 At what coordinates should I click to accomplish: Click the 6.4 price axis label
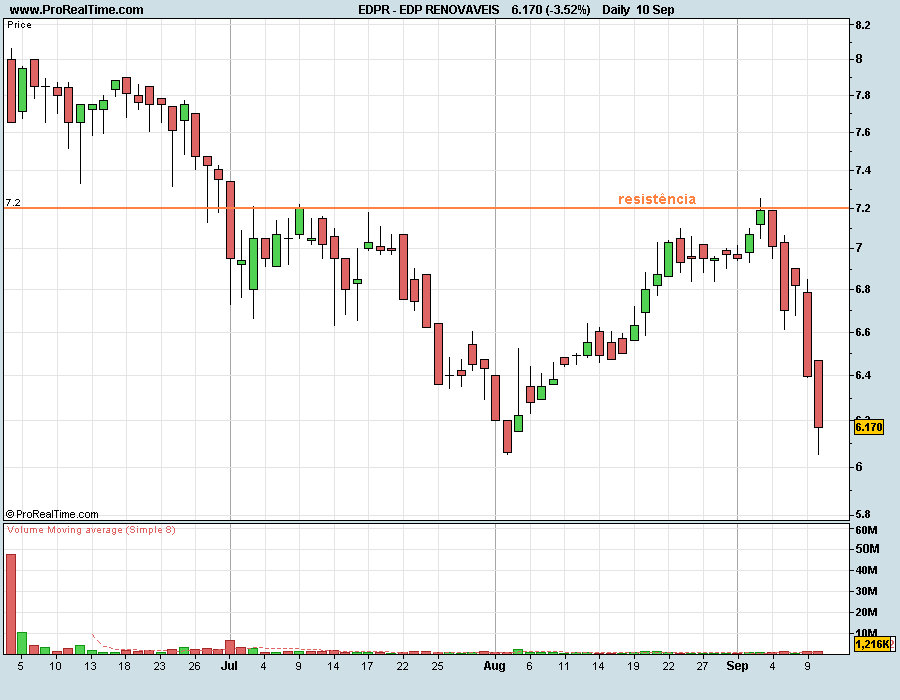pyautogui.click(x=863, y=375)
